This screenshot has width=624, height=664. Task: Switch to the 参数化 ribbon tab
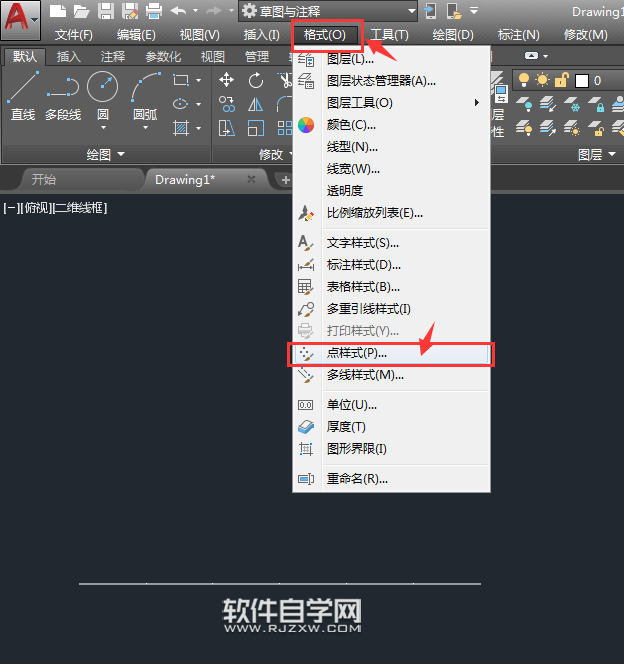163,57
